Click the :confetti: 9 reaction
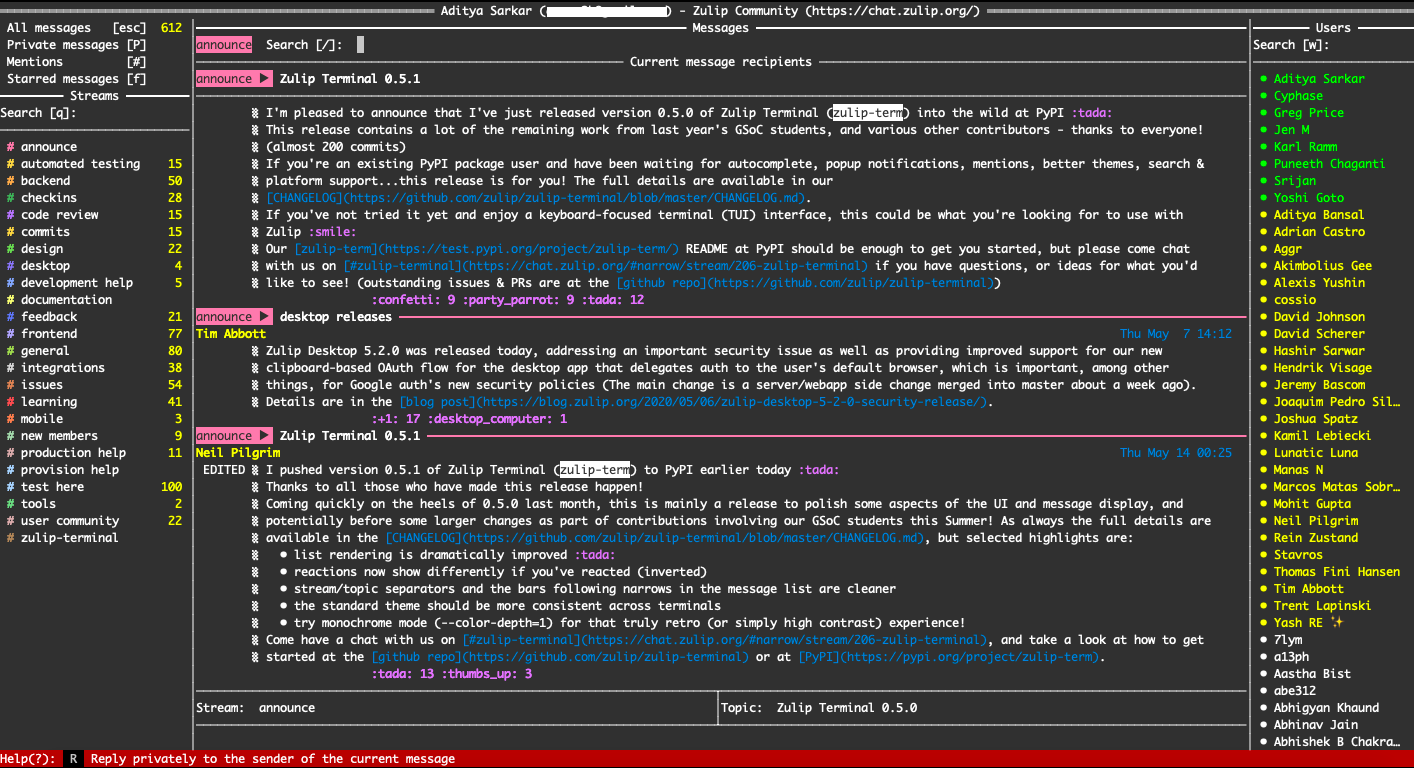Screen dimensions: 1414x768 (414, 300)
